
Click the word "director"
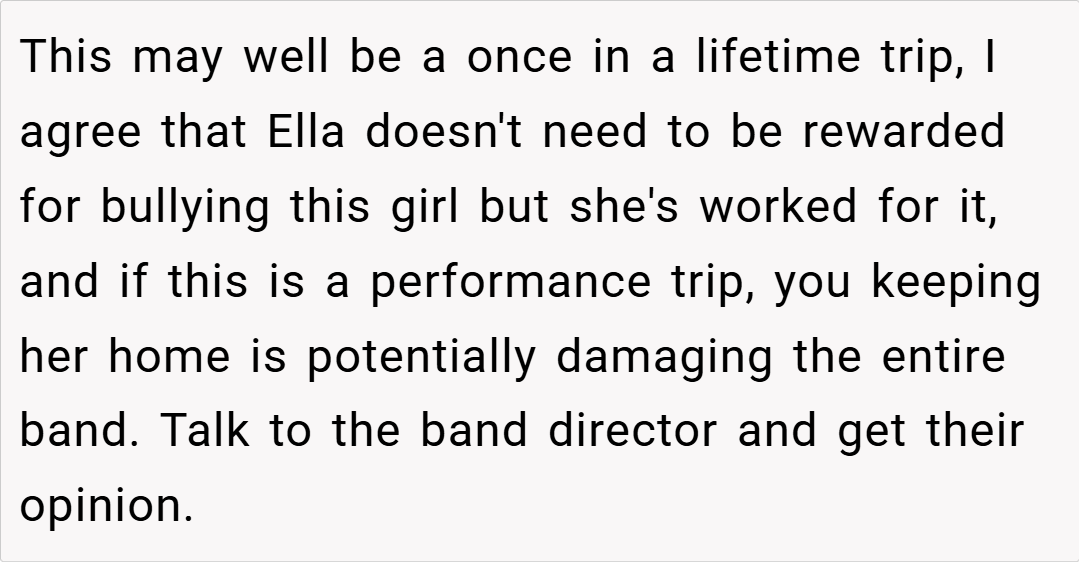[x=633, y=431]
